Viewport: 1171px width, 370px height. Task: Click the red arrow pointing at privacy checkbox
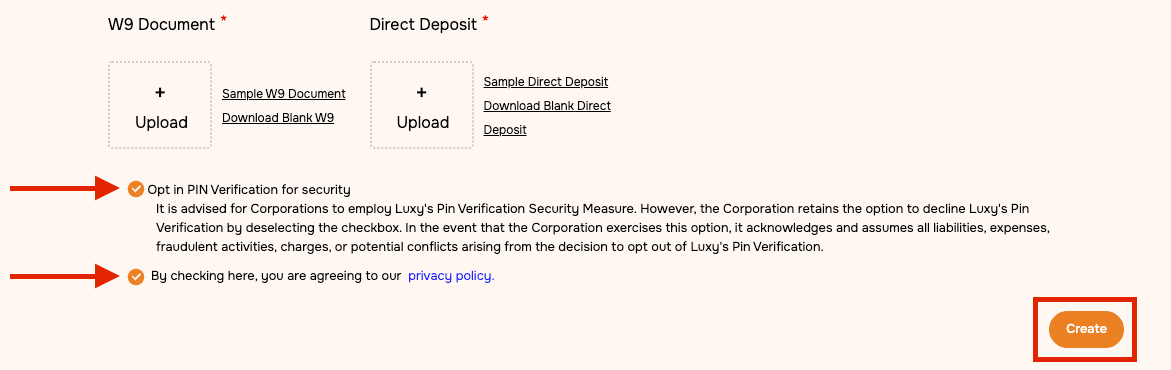click(66, 277)
